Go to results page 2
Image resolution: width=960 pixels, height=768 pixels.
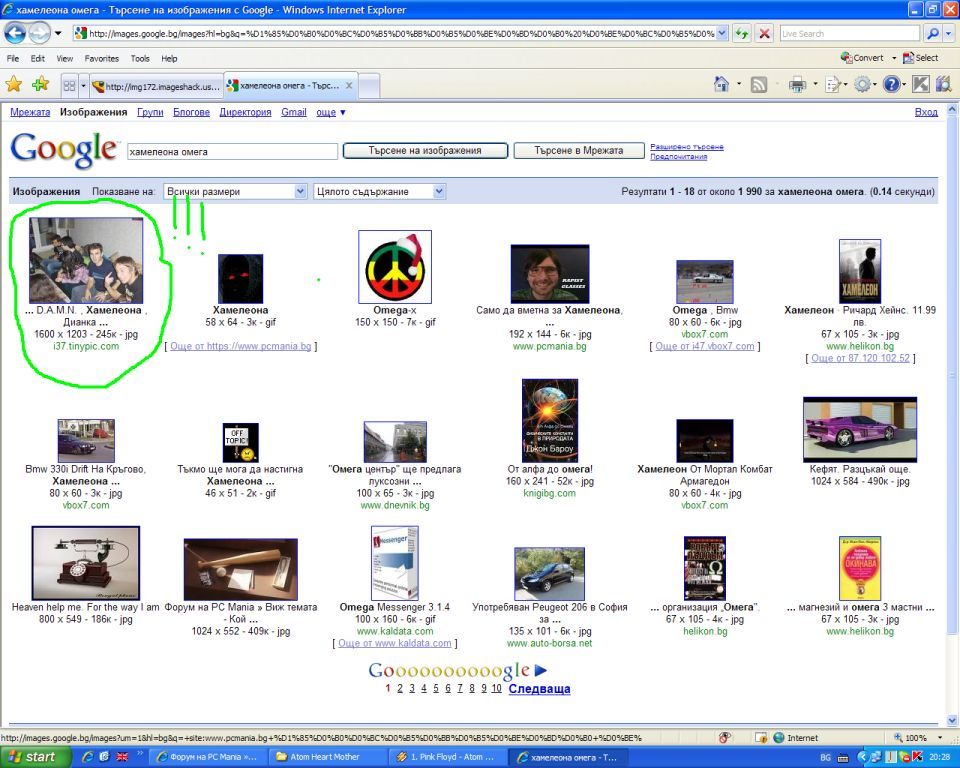click(x=400, y=688)
